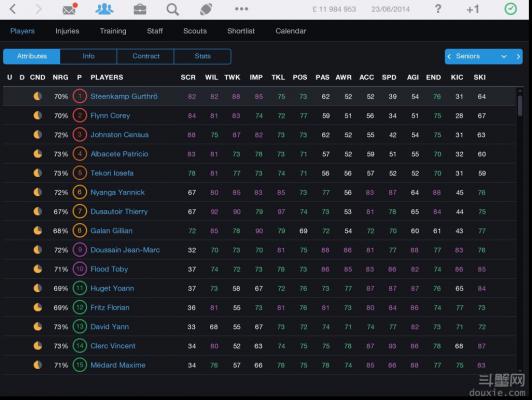This screenshot has height=400, width=532.
Task: Open the mail inbox icon with notification
Action: point(70,9)
